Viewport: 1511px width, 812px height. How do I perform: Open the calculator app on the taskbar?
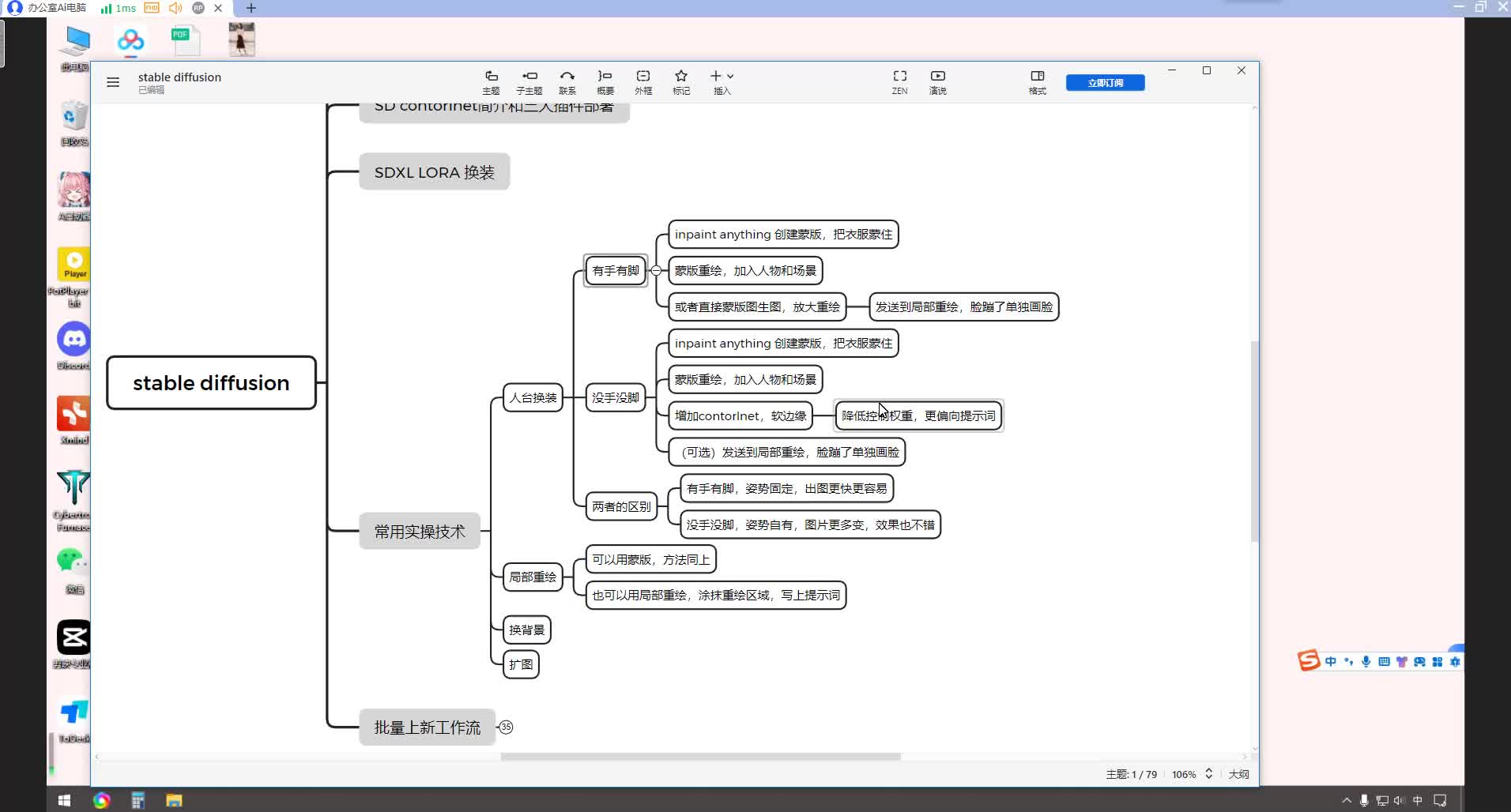click(x=138, y=800)
